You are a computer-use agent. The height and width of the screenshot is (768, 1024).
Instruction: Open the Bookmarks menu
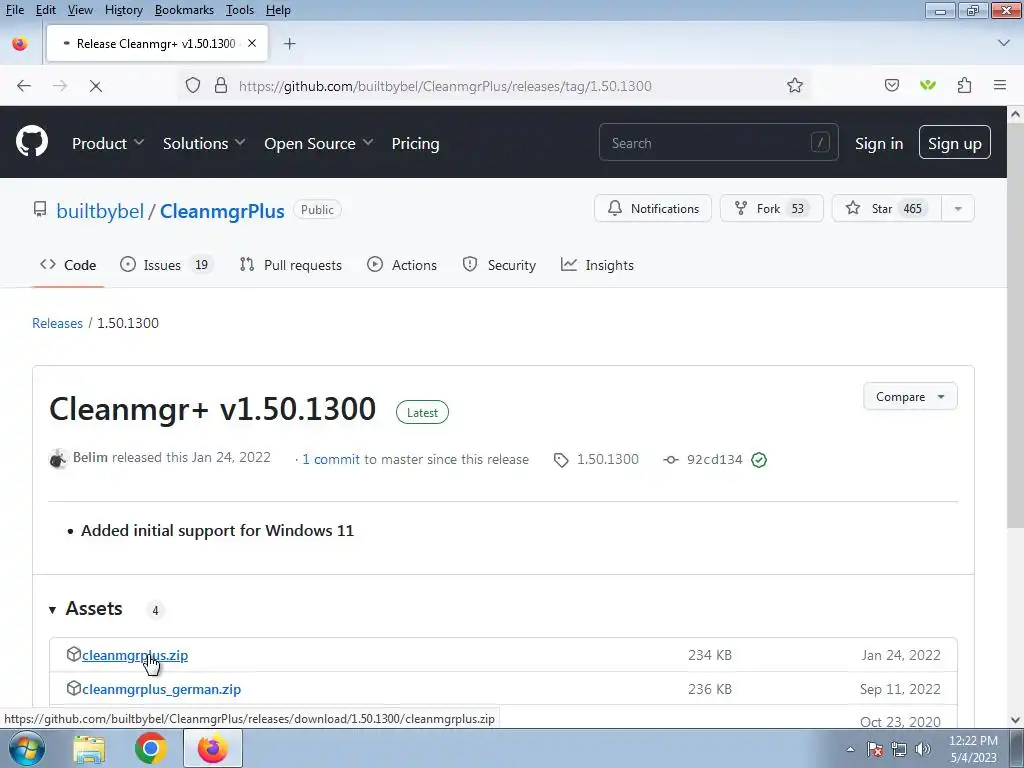click(184, 10)
